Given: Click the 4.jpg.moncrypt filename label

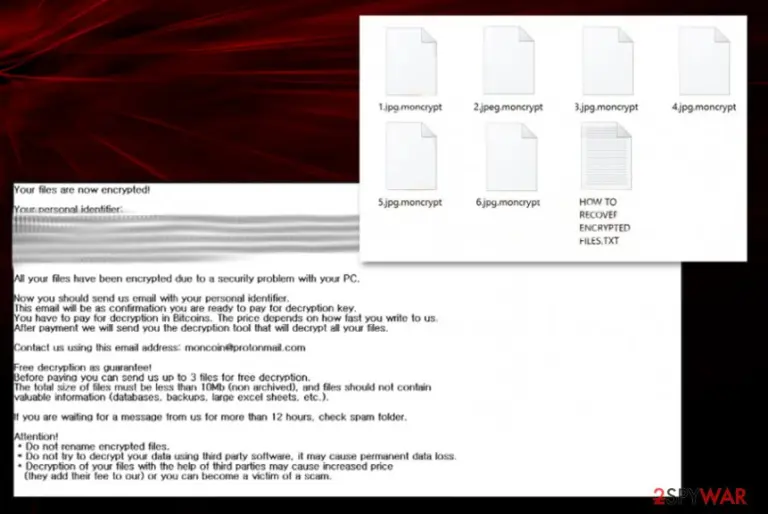Looking at the screenshot, I should click(704, 107).
